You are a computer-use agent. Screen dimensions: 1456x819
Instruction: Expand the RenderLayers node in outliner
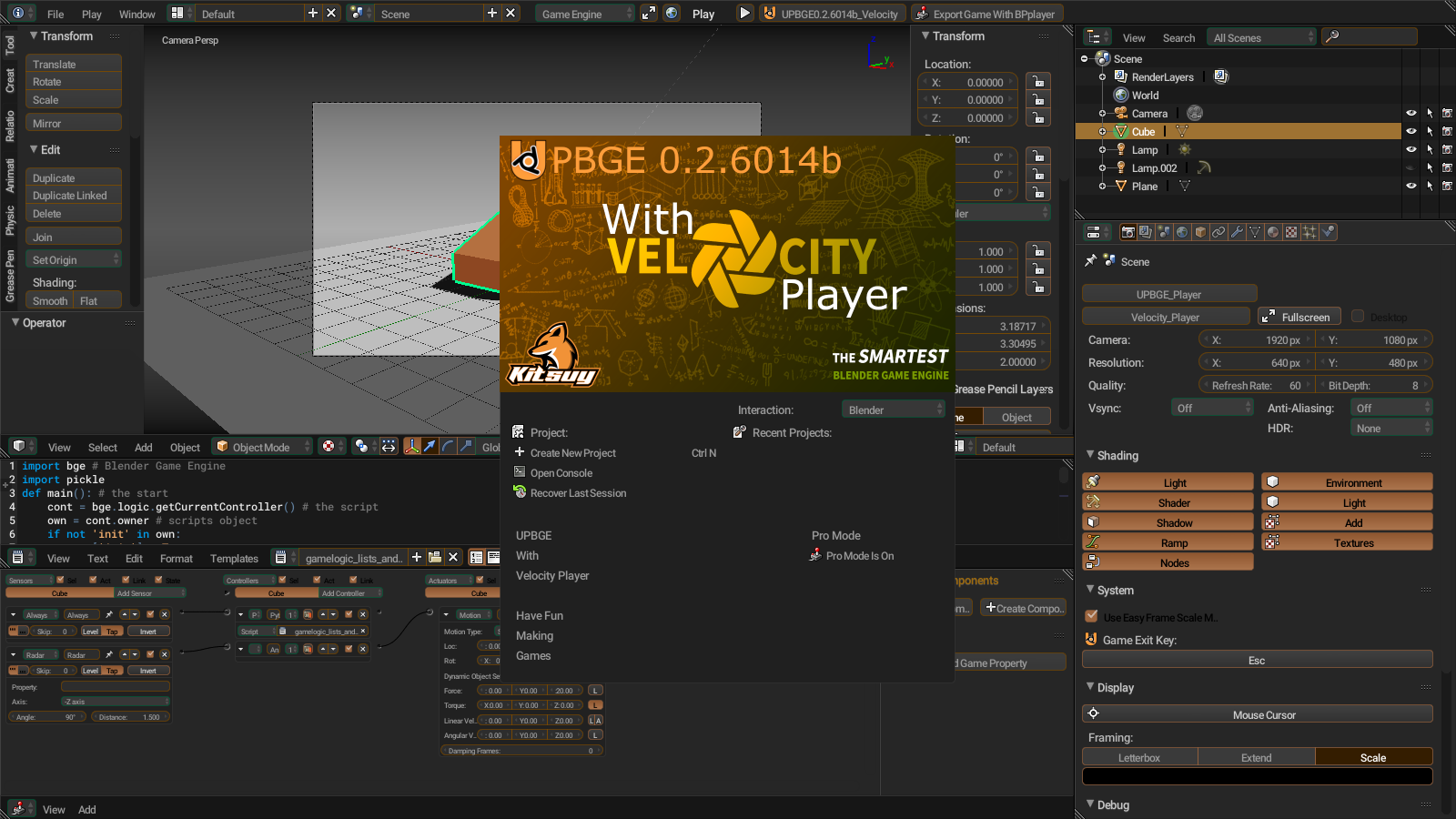[x=1102, y=76]
